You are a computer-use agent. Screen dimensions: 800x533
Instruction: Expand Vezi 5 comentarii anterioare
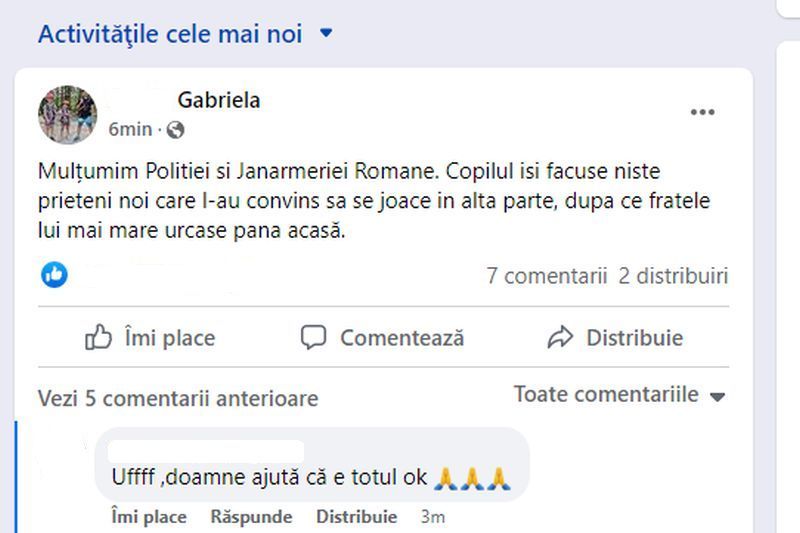pos(178,399)
